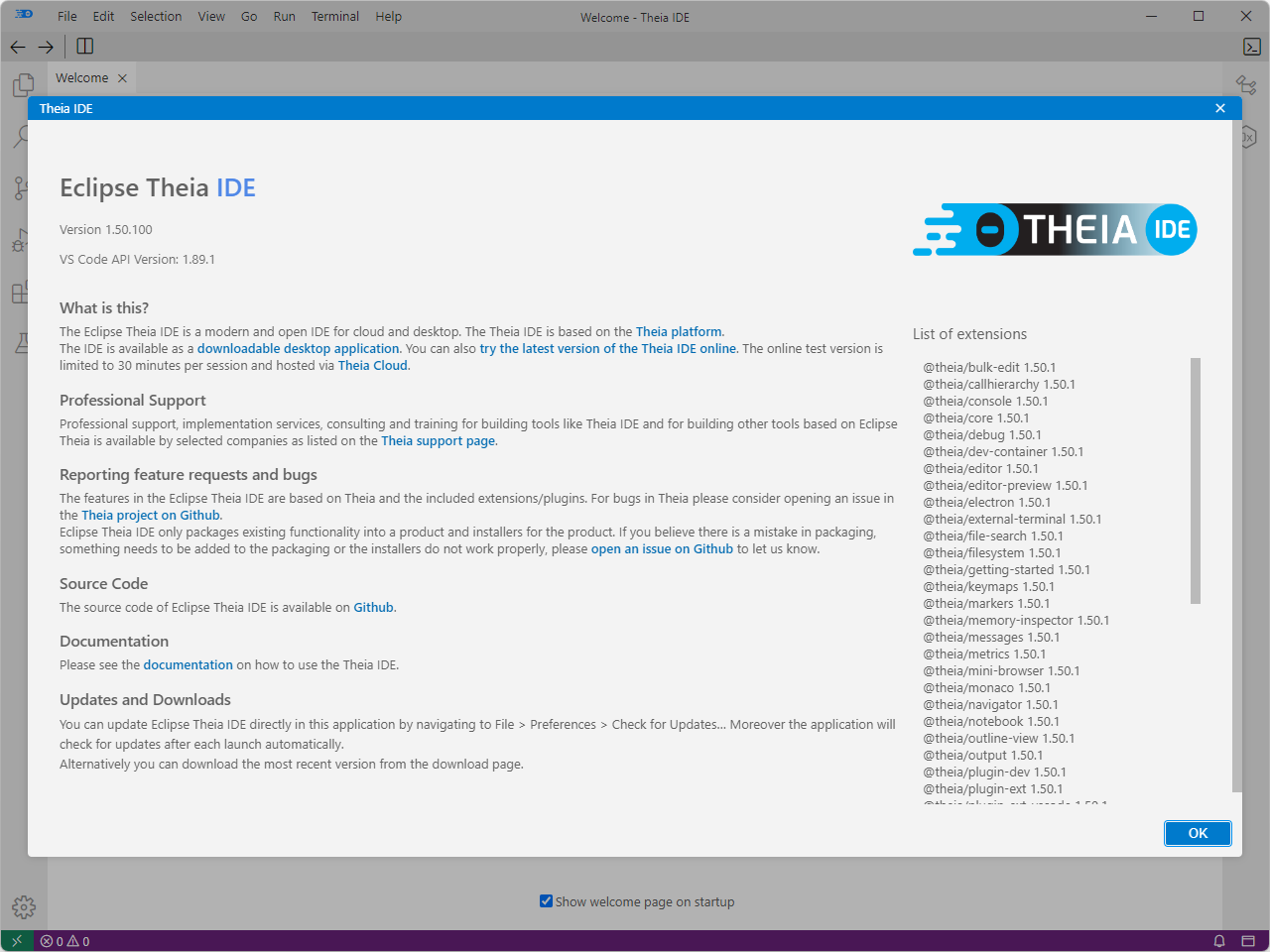This screenshot has height=952, width=1270.
Task: Open the Test view from the sidebar
Action: point(22,342)
